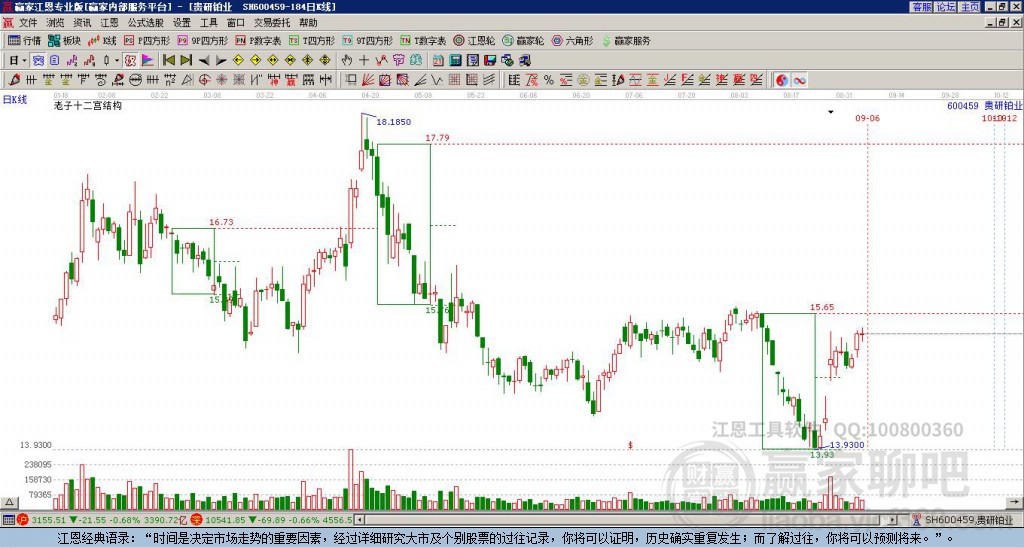Click the 600459 贵研铂业 stock label
The height and width of the screenshot is (548, 1024).
(984, 106)
